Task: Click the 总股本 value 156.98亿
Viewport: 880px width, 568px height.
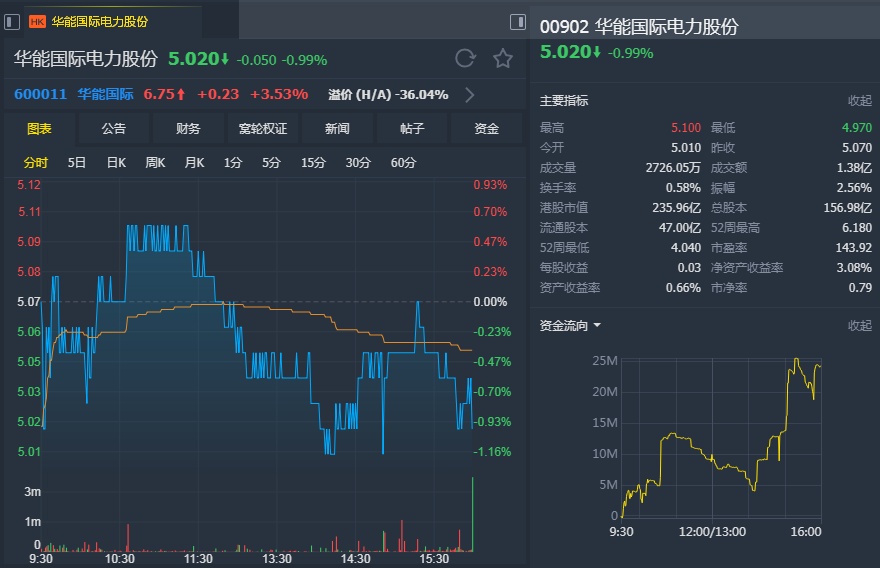Action: pyautogui.click(x=847, y=208)
